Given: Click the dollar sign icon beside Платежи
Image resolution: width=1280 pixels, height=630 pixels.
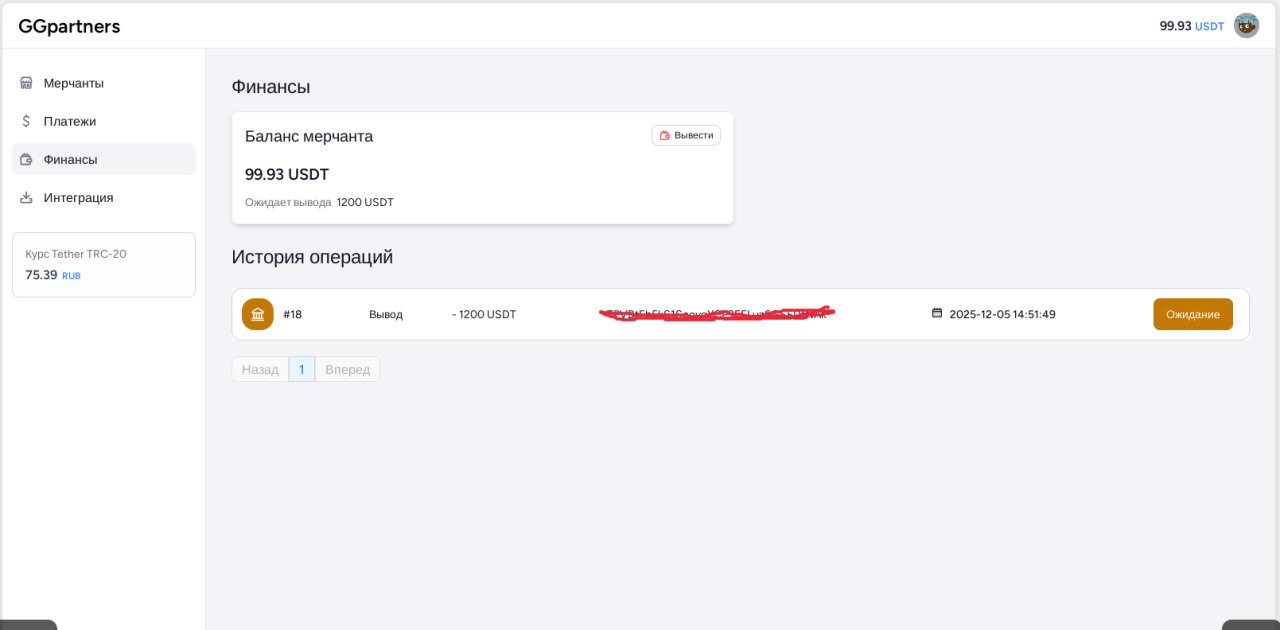Looking at the screenshot, I should pyautogui.click(x=26, y=121).
